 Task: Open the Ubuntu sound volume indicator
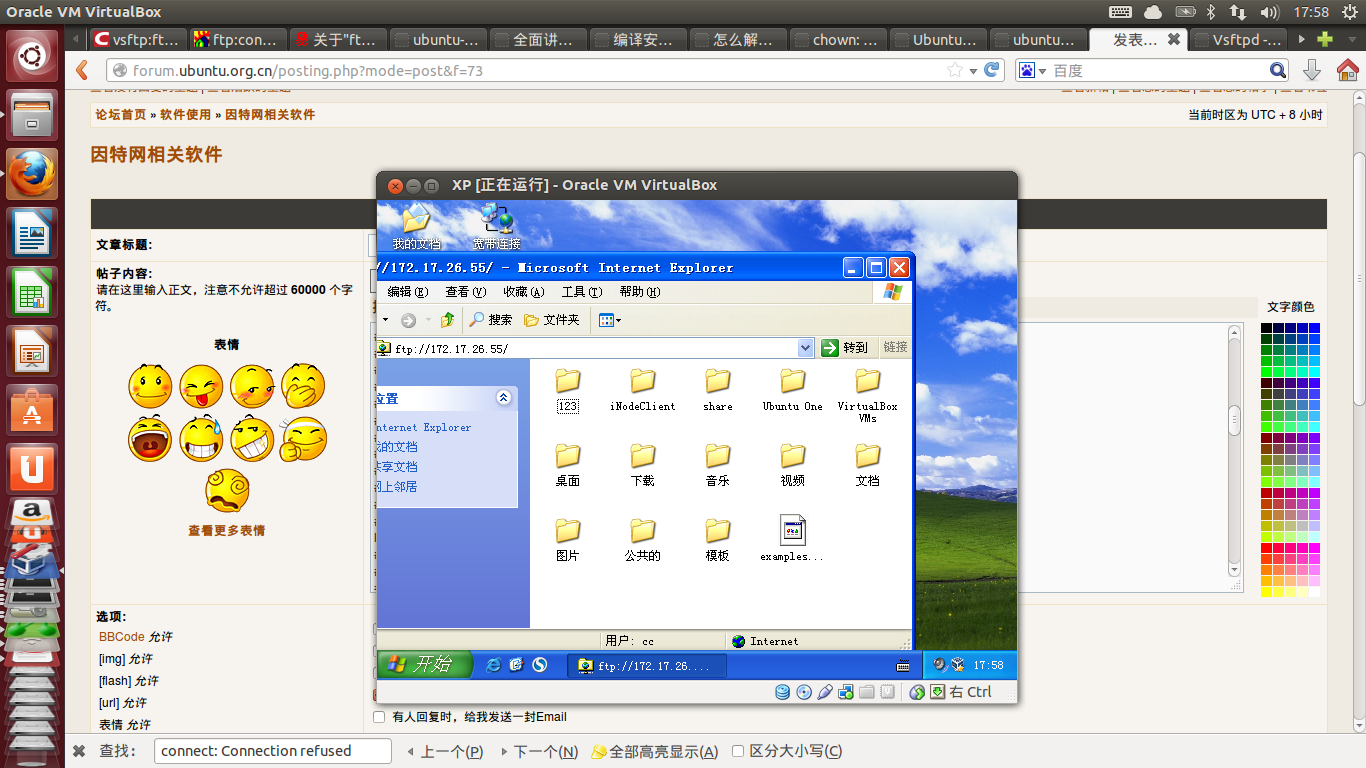1270,12
